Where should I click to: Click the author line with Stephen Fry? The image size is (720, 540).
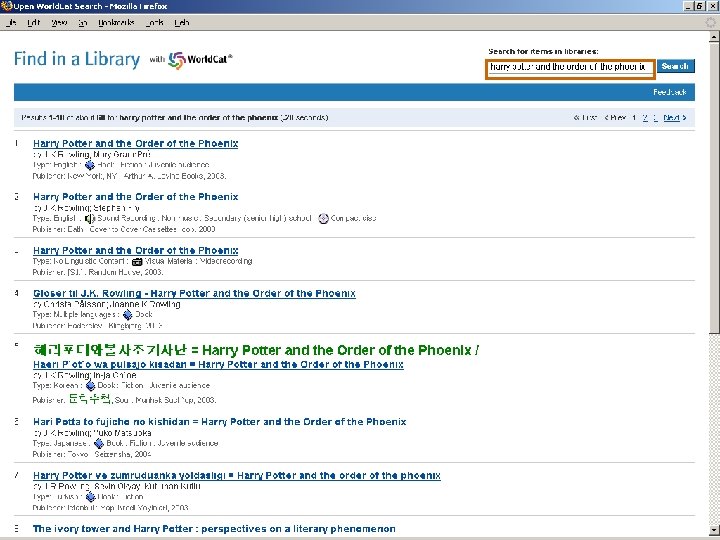[x=86, y=208]
